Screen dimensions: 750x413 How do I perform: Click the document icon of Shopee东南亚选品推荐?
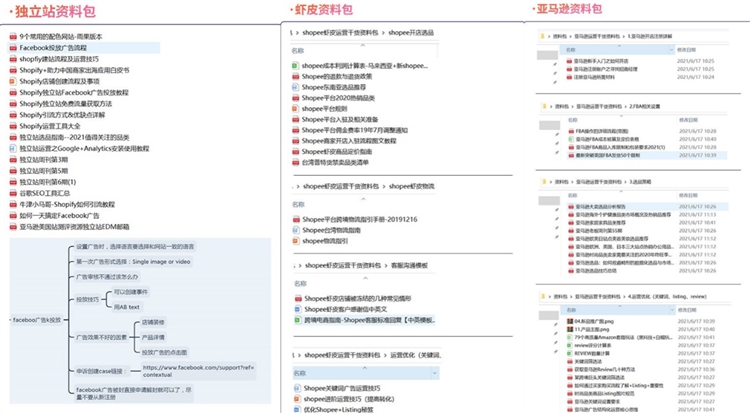(296, 87)
